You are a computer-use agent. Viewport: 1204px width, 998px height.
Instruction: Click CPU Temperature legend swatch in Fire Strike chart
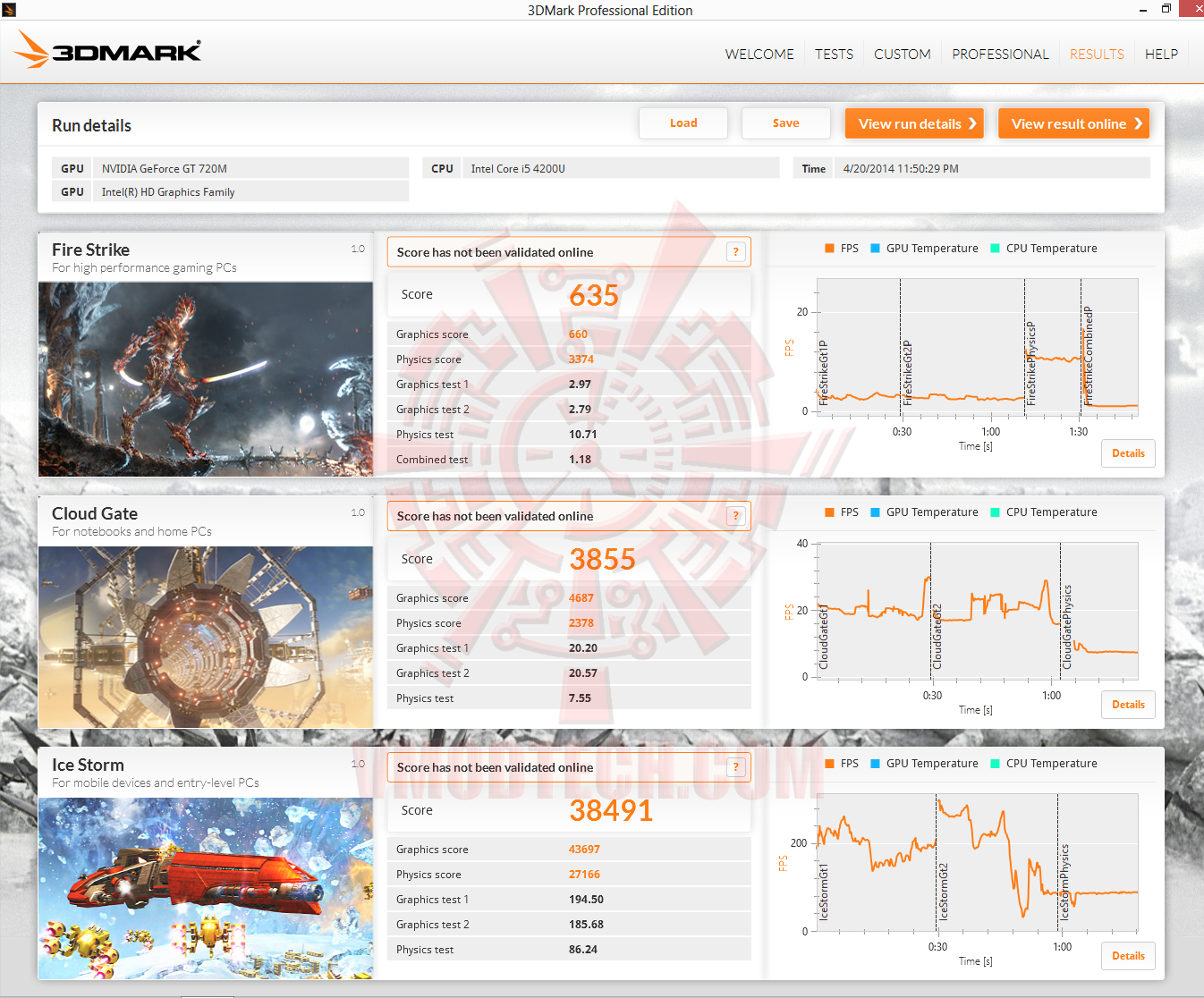click(995, 249)
